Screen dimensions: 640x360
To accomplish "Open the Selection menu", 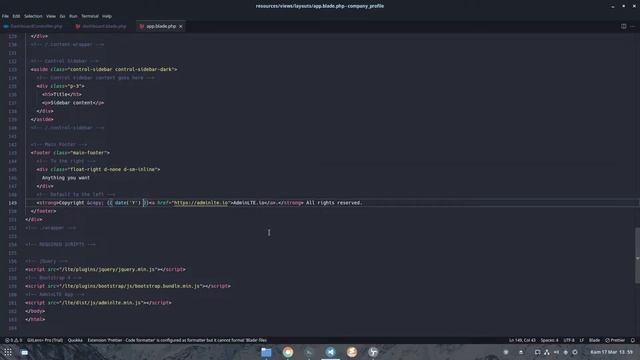I will point(33,16).
